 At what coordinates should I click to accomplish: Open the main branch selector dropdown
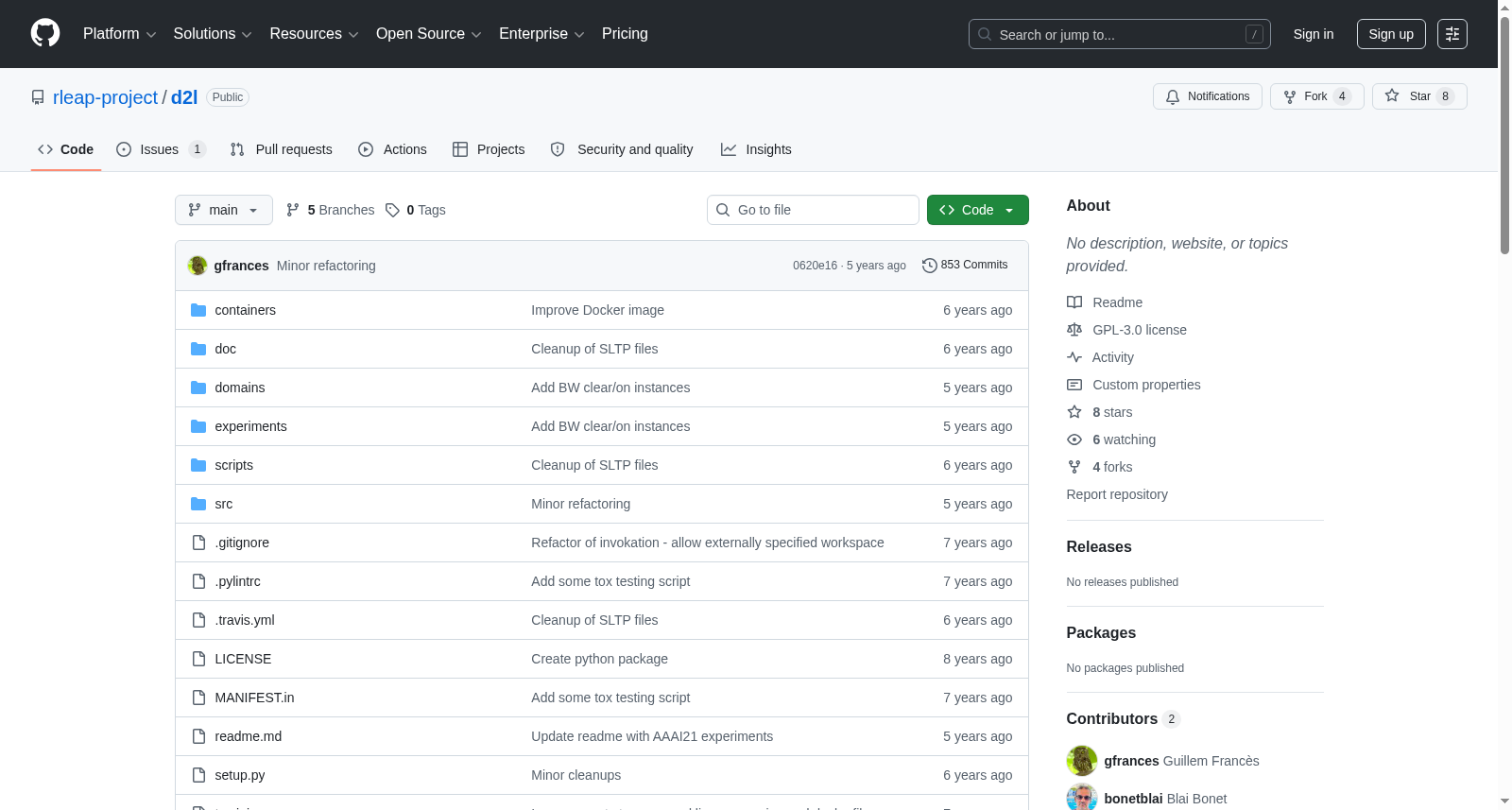point(224,210)
